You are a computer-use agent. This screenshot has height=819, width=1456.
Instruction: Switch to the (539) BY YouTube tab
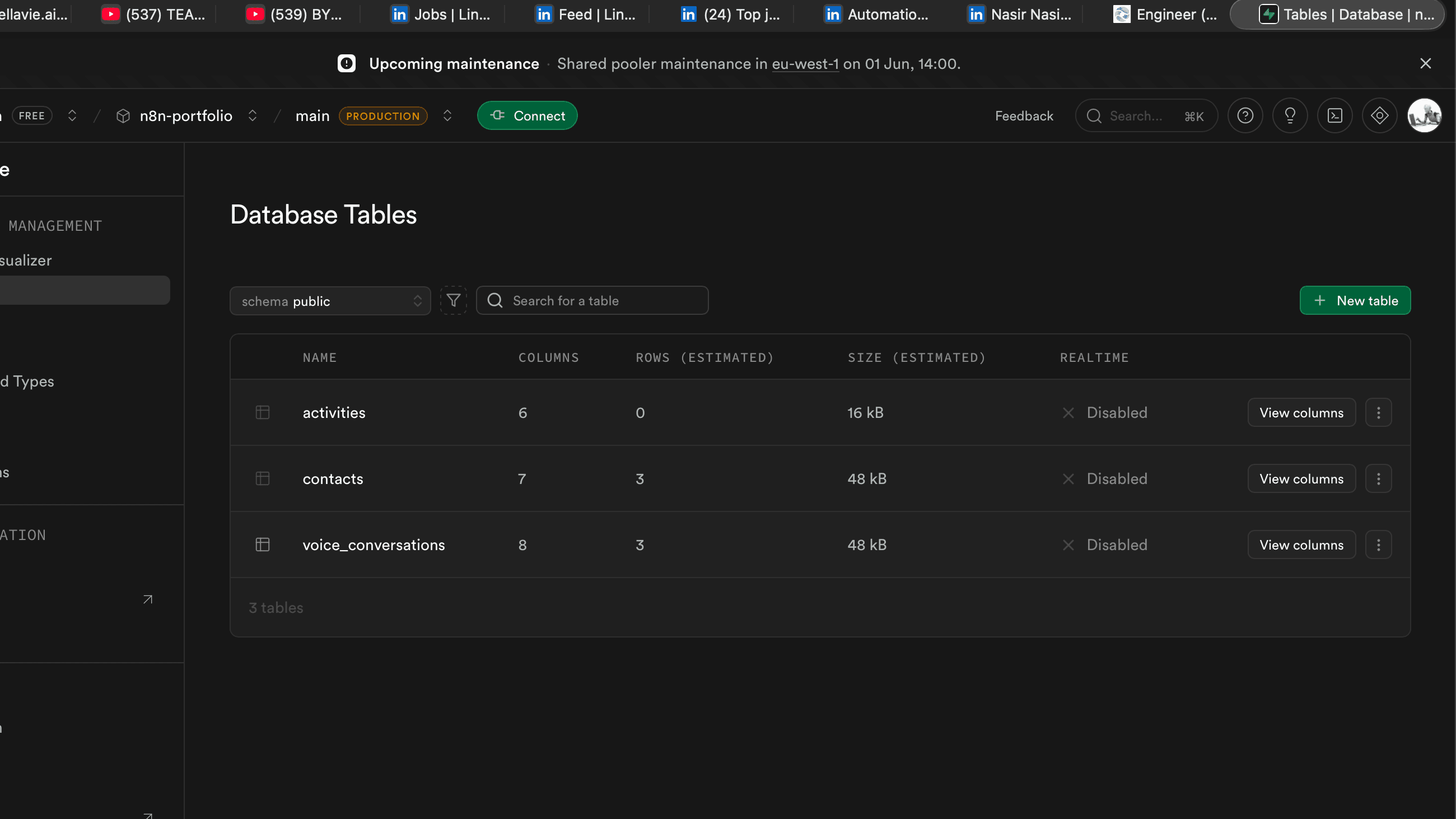pos(295,15)
